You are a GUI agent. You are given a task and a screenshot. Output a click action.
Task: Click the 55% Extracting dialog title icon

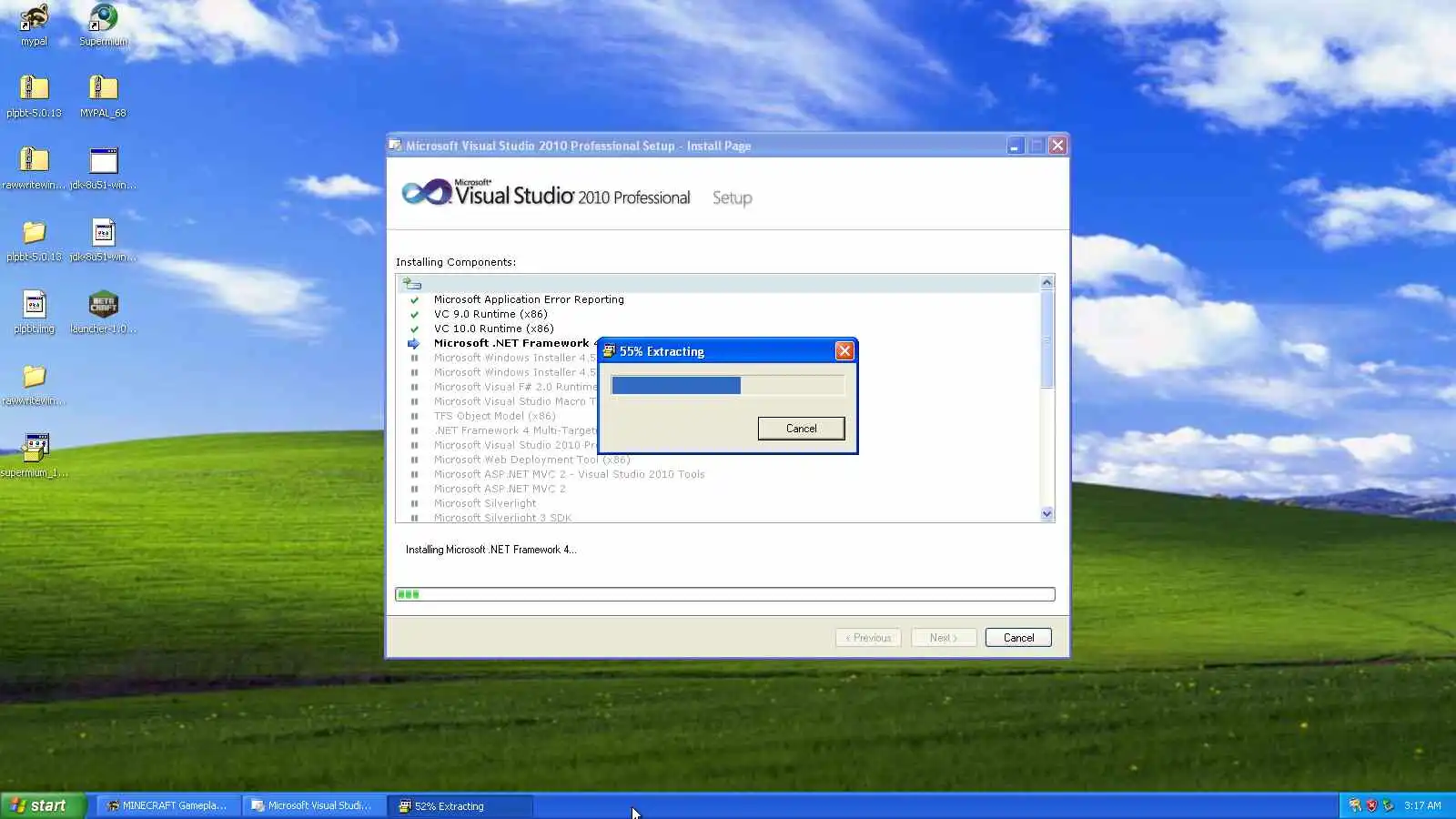[x=609, y=351]
